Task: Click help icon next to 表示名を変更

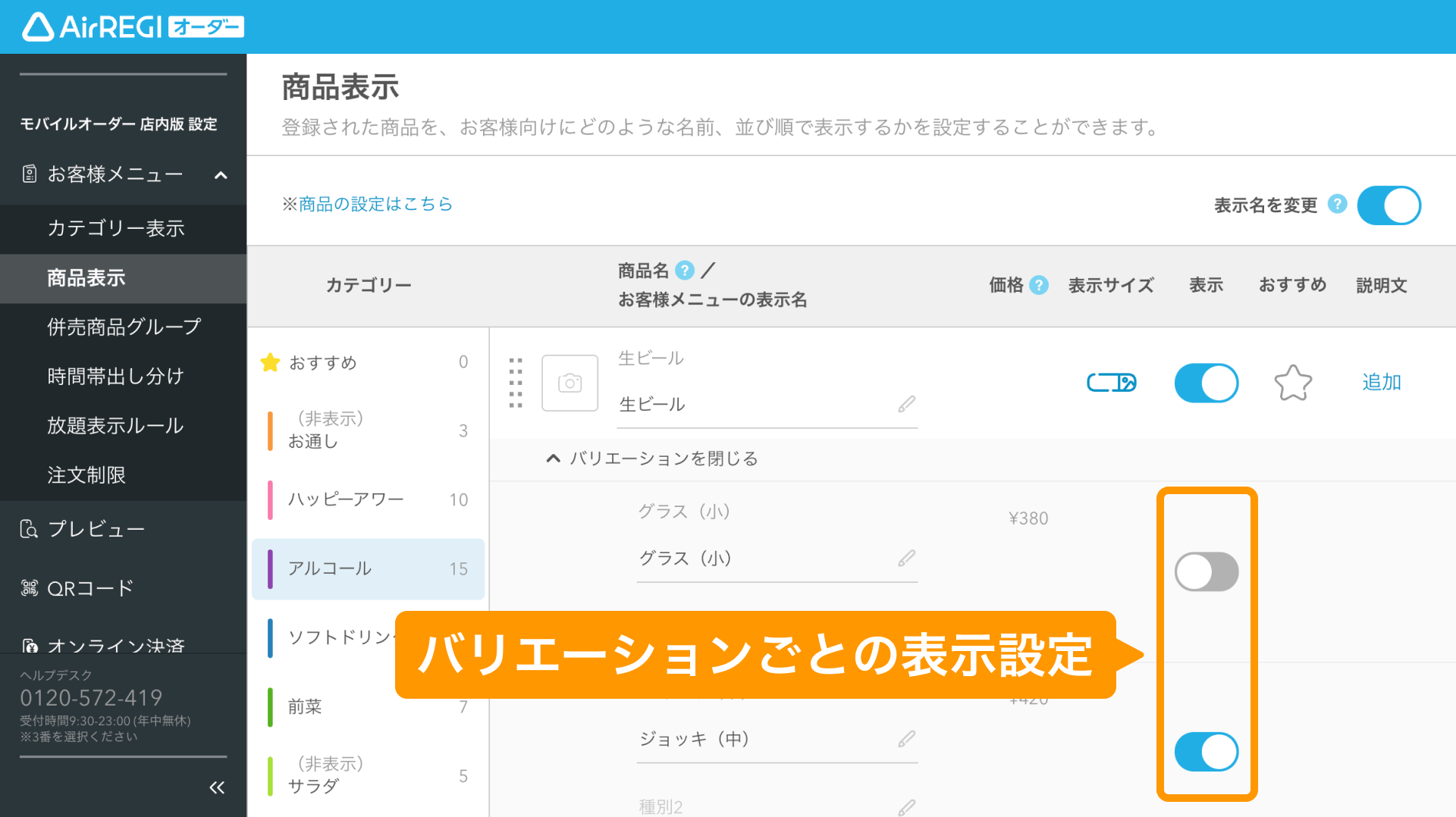Action: 1337,204
